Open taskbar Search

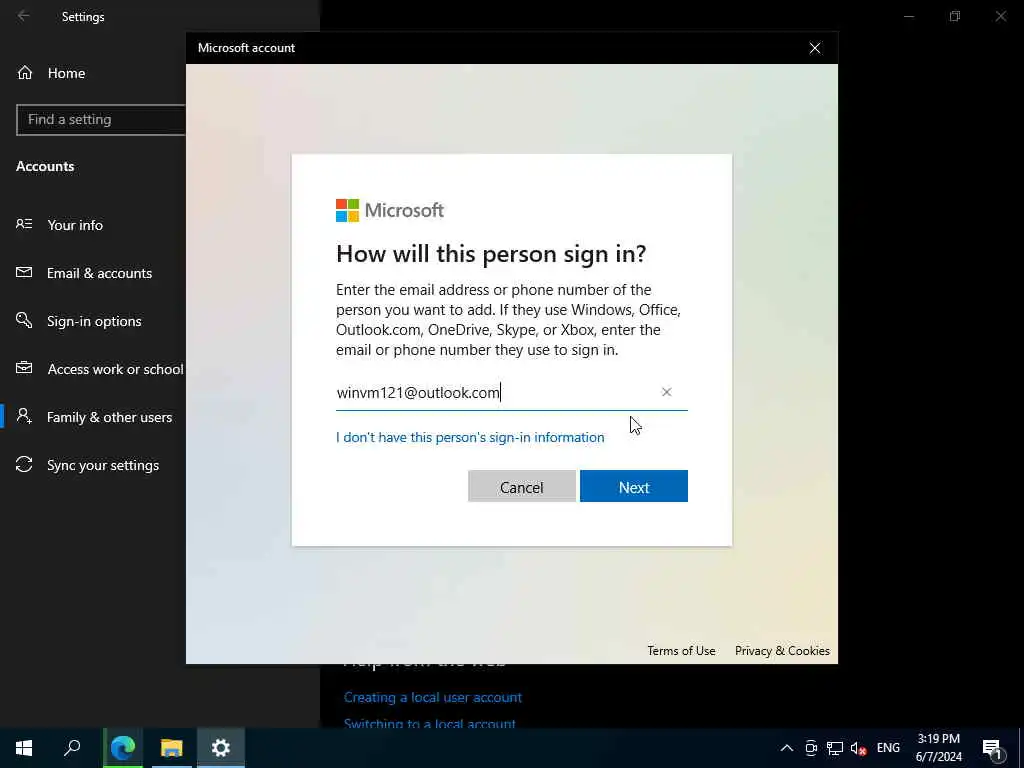pyautogui.click(x=72, y=748)
